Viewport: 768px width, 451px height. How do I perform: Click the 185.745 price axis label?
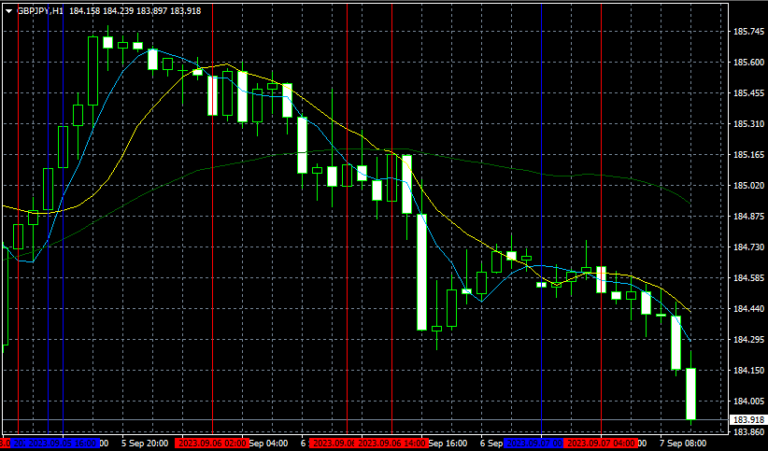(x=748, y=32)
